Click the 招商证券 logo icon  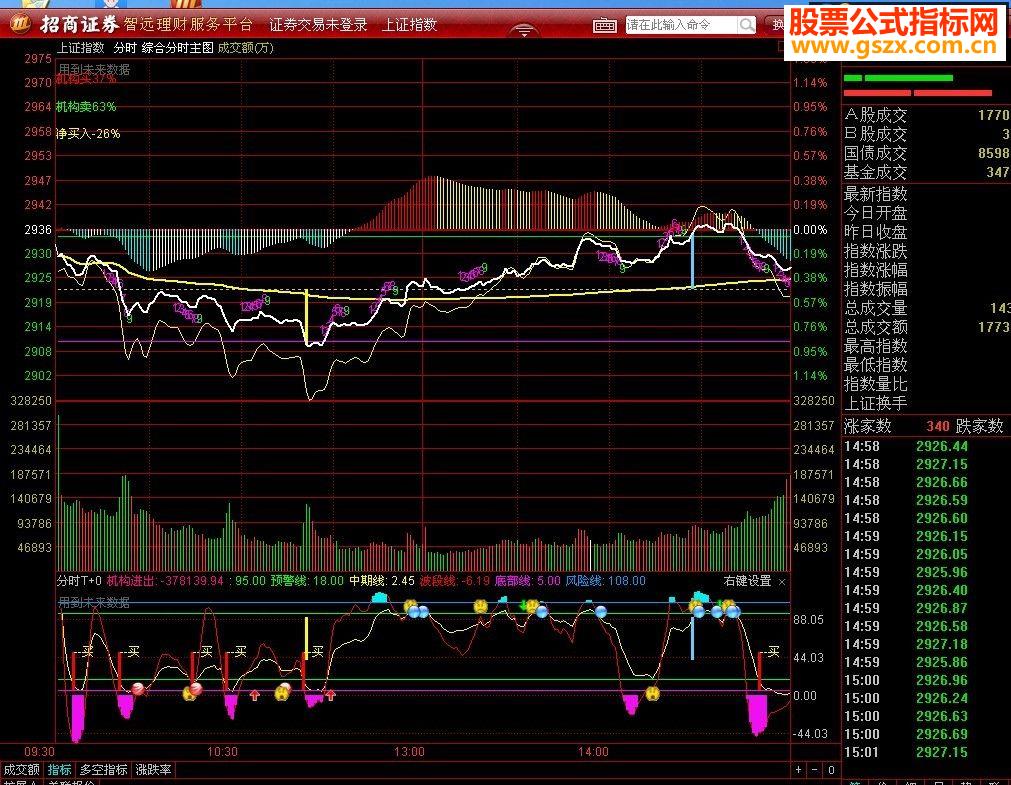19,25
